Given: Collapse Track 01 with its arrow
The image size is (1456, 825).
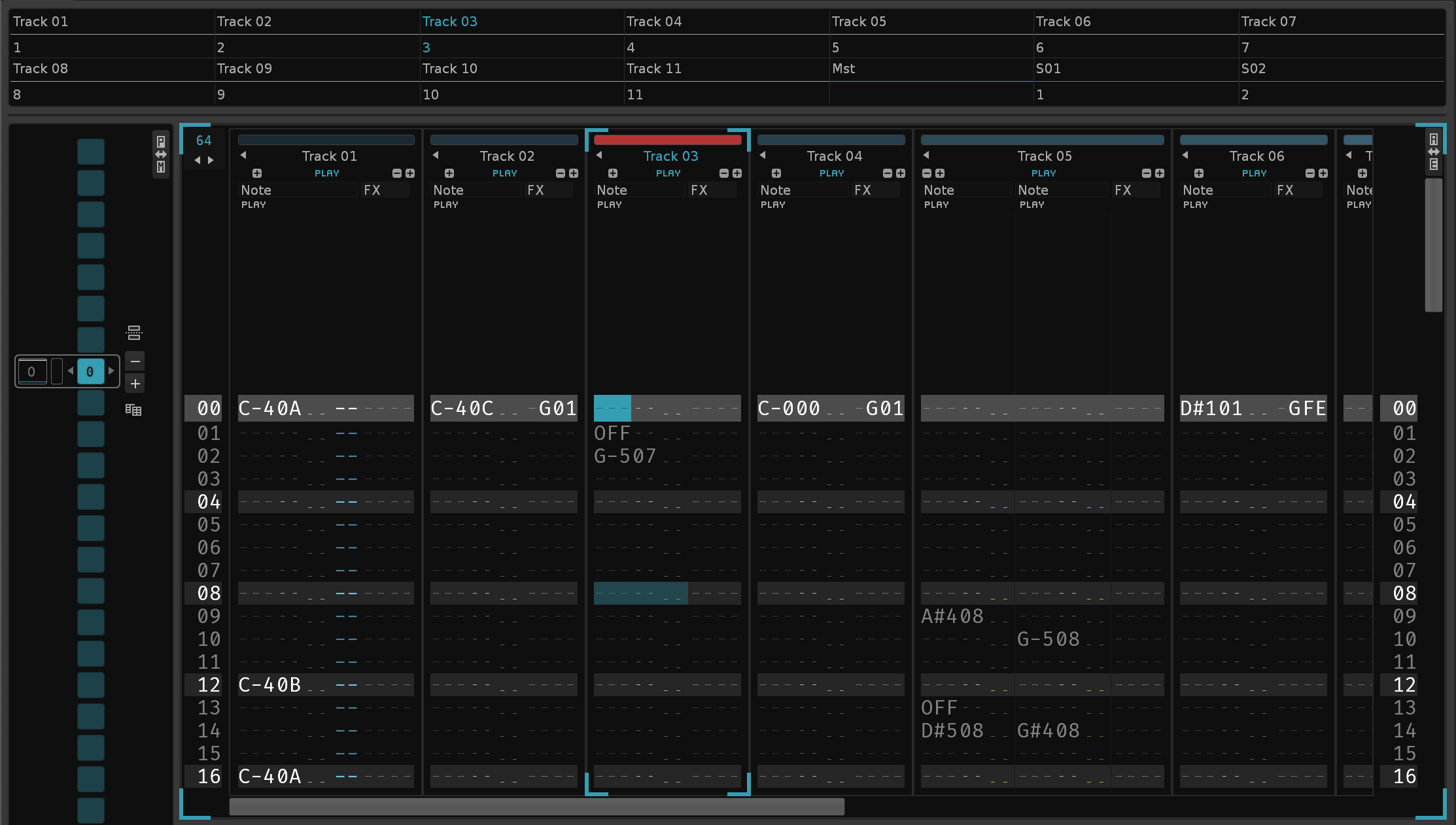Looking at the screenshot, I should pos(243,156).
